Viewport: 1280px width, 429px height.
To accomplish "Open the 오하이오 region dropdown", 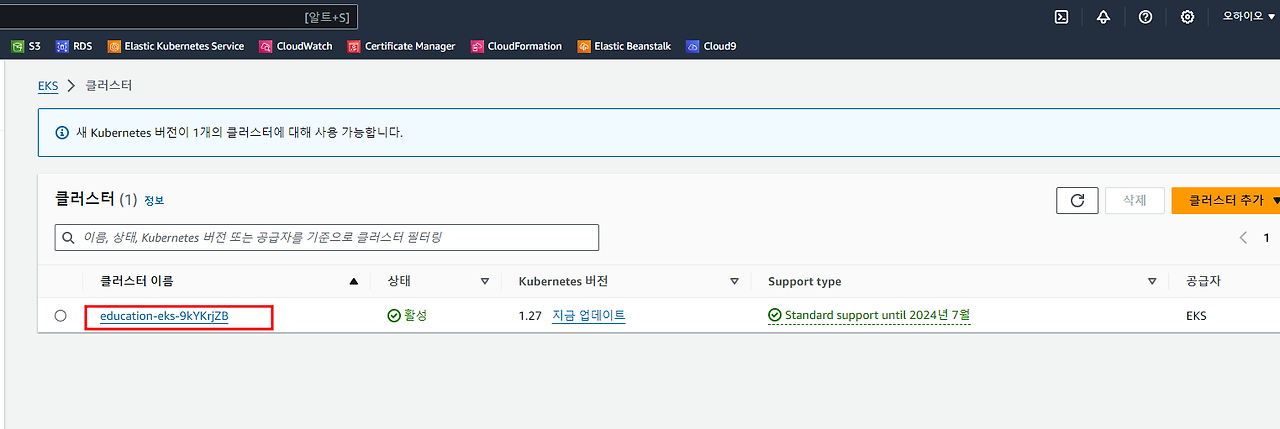I will [x=1248, y=17].
